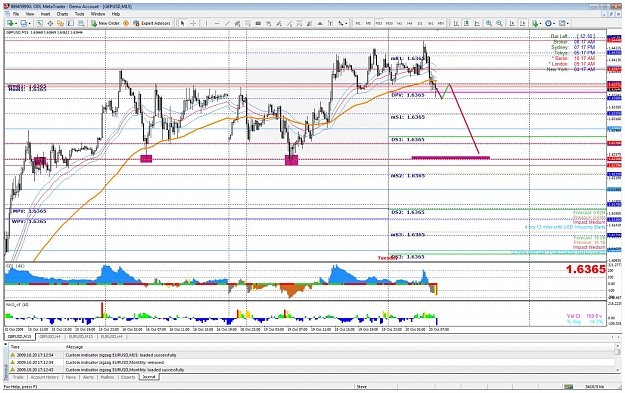Open the Trade terminal tab

click(x=18, y=377)
